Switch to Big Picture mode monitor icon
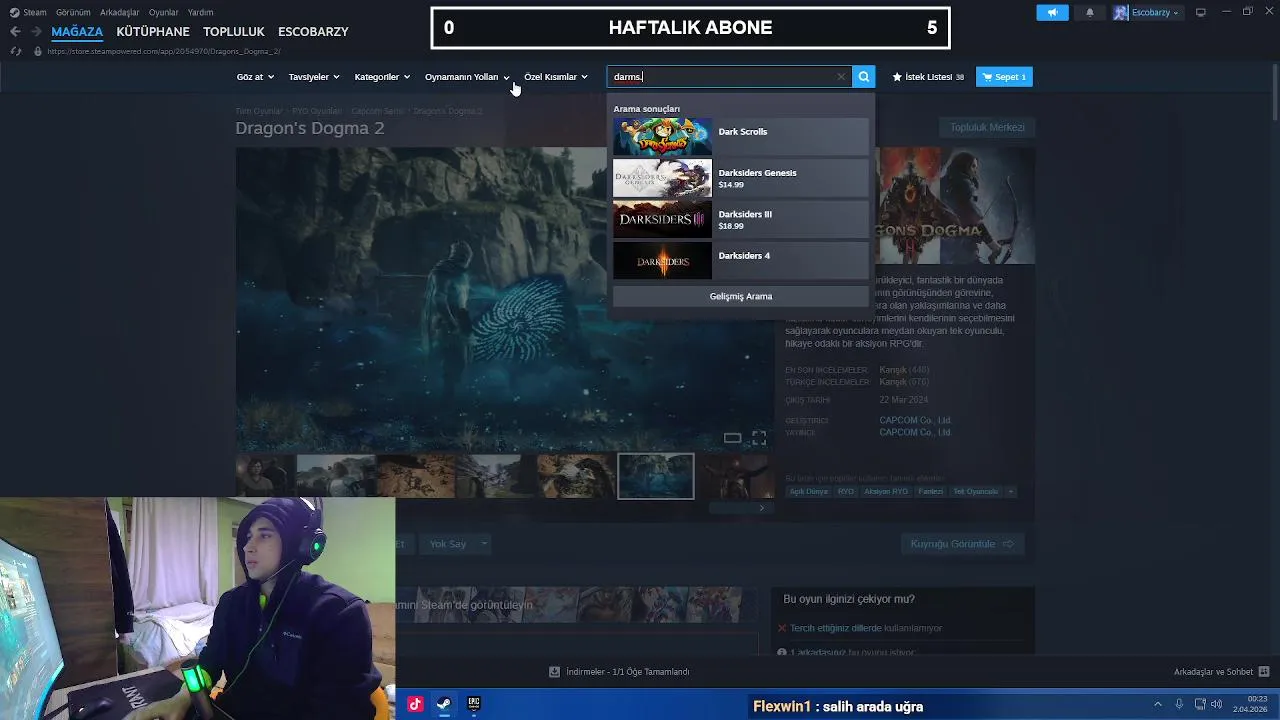Screen dimensions: 1280x720 (x=1201, y=12)
